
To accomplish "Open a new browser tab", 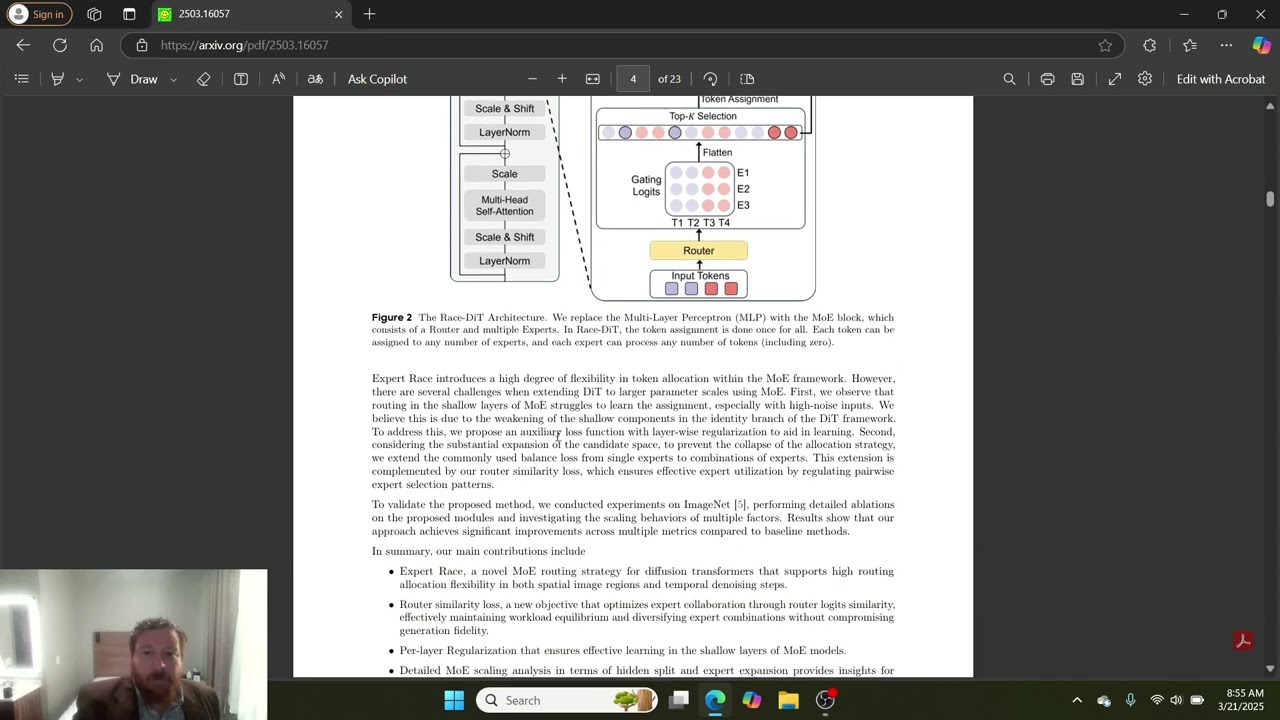I will [369, 14].
